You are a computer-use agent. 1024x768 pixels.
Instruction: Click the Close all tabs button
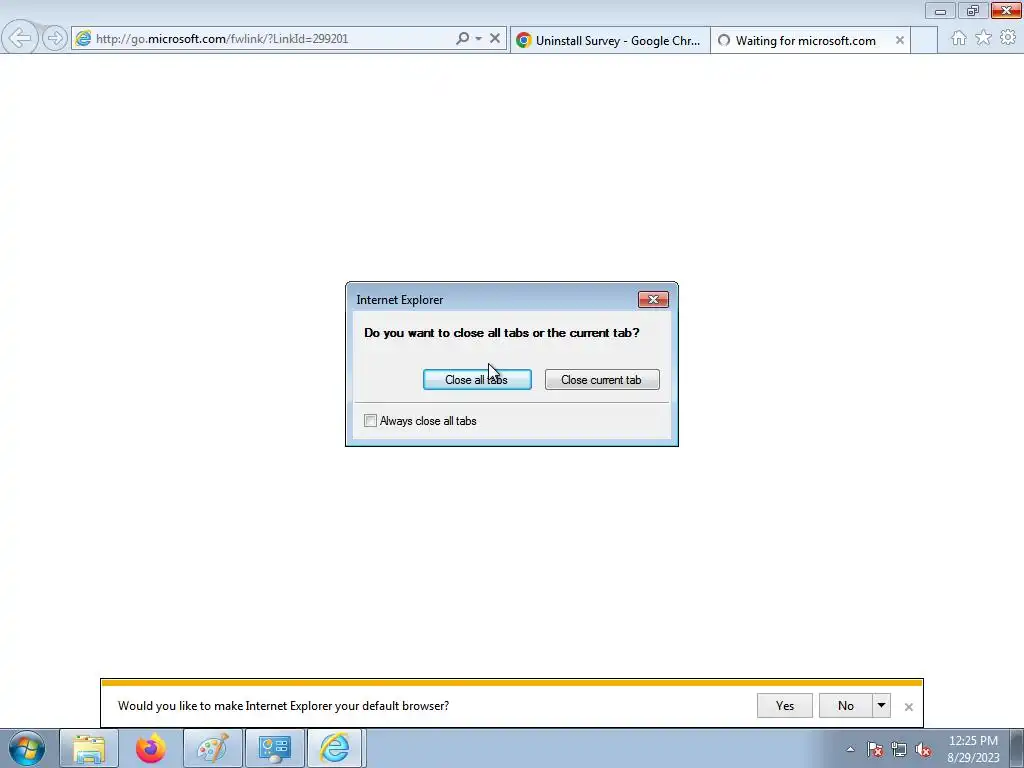[x=477, y=379]
